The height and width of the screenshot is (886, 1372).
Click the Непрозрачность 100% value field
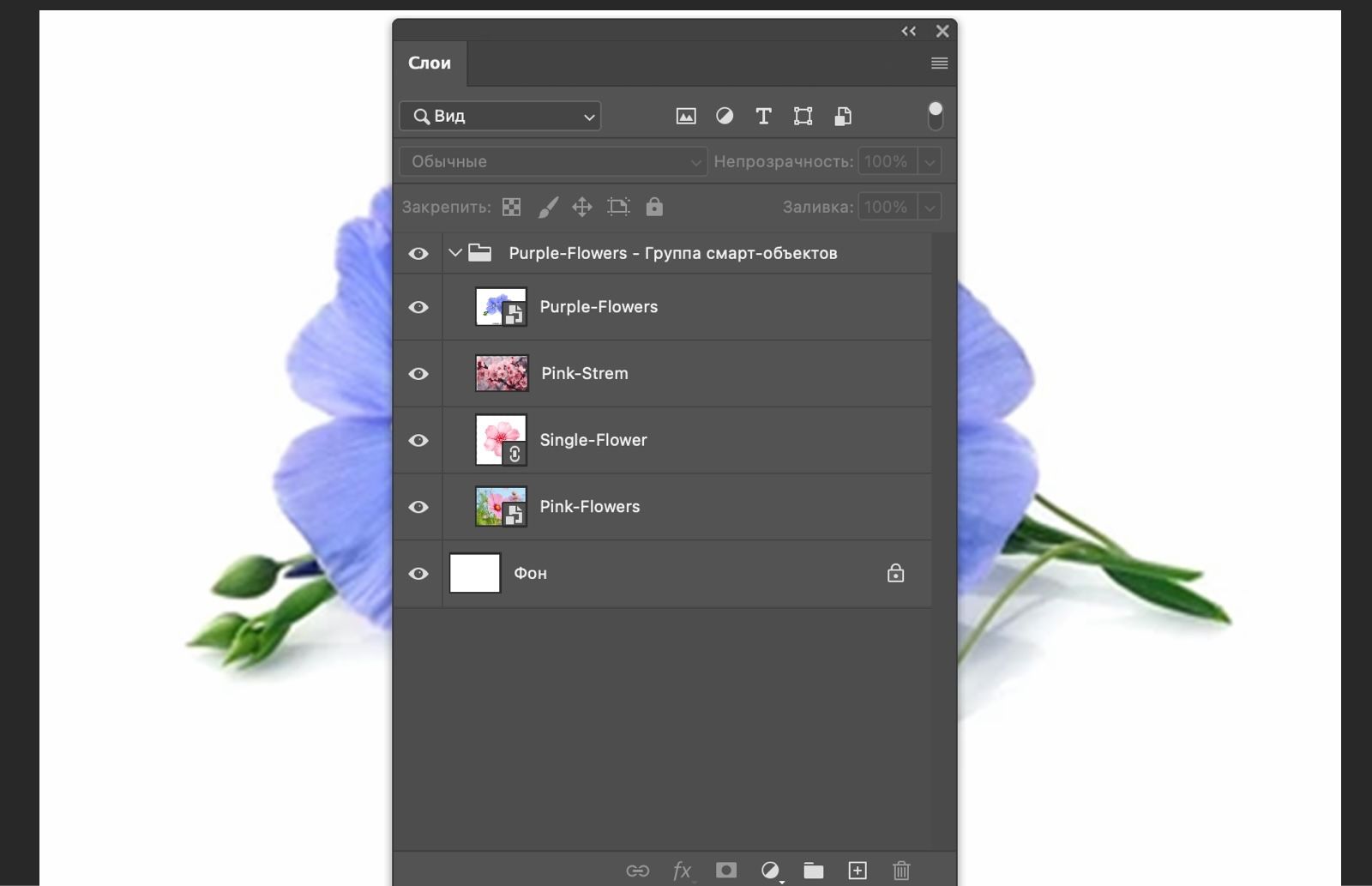point(887,161)
